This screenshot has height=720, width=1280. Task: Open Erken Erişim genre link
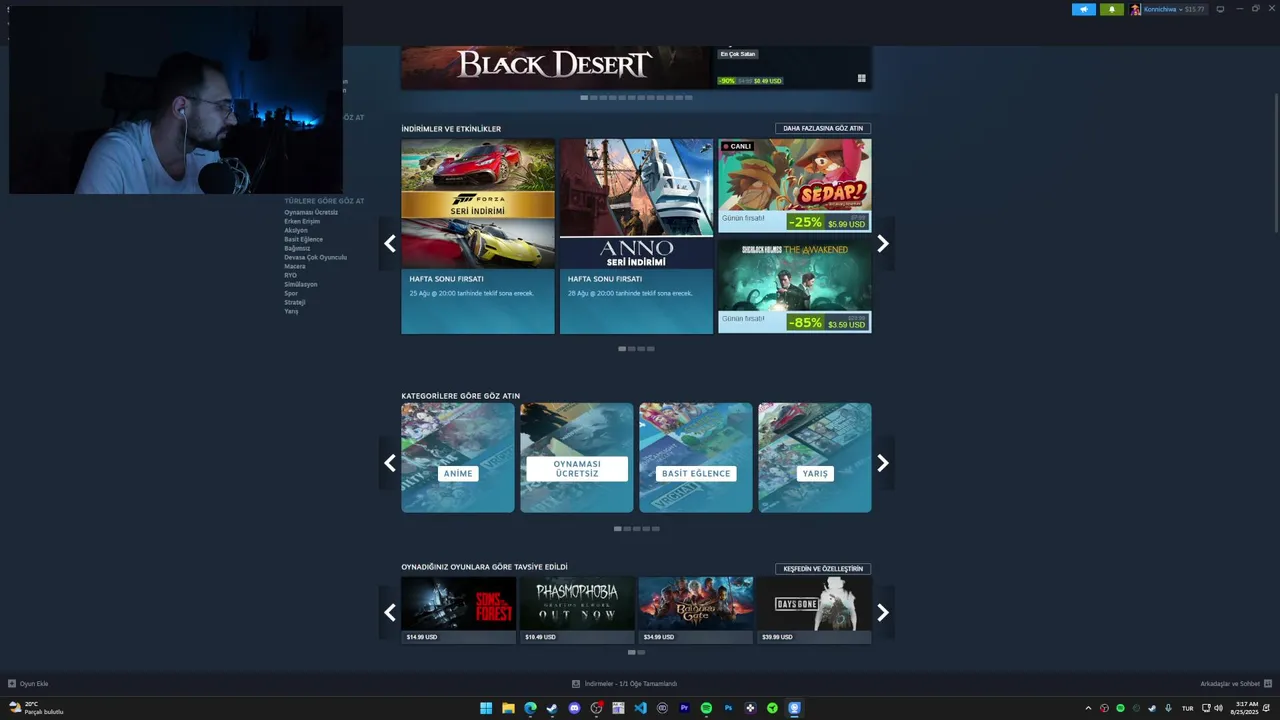[302, 221]
